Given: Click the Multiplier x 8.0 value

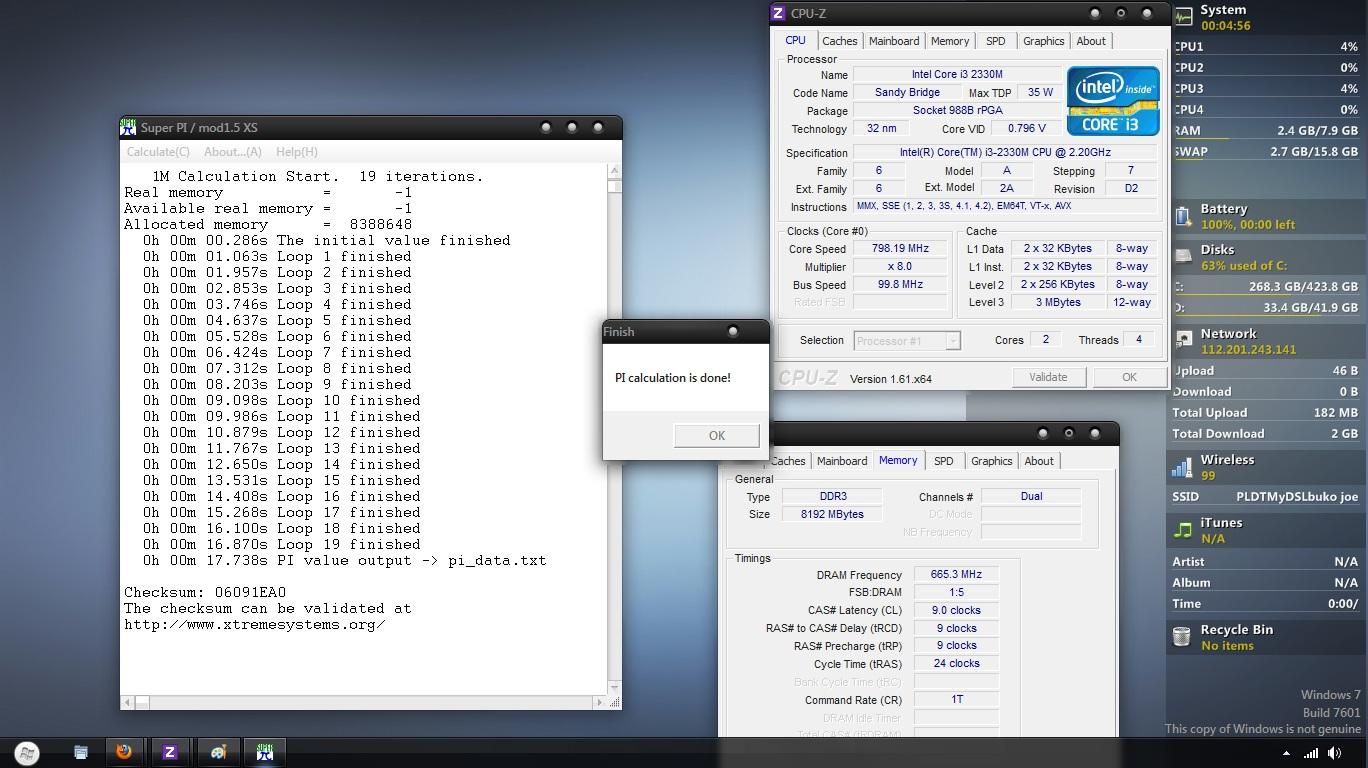Looking at the screenshot, I should point(900,267).
